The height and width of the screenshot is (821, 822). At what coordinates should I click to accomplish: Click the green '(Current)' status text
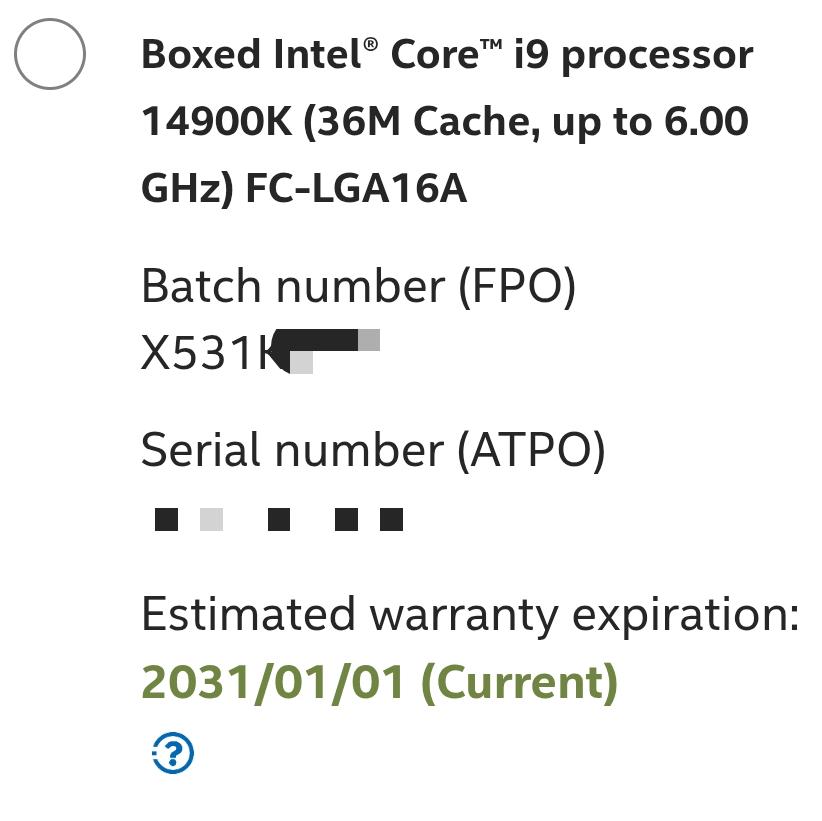pyautogui.click(x=519, y=683)
